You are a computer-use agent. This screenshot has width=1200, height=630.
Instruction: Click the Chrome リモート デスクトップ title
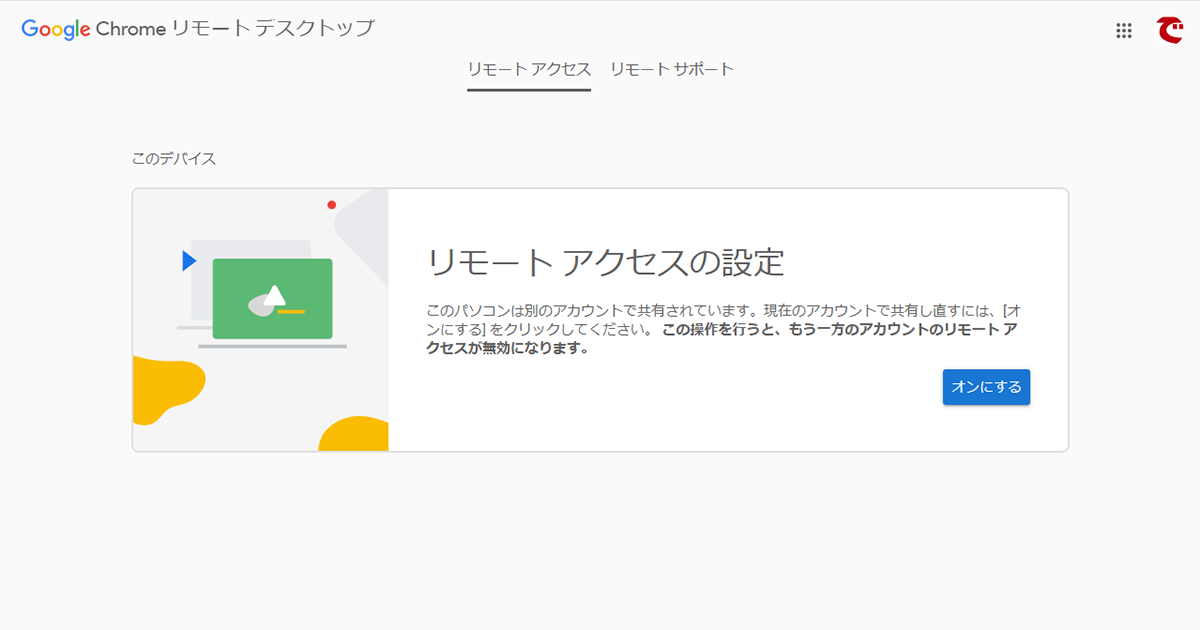[236, 29]
